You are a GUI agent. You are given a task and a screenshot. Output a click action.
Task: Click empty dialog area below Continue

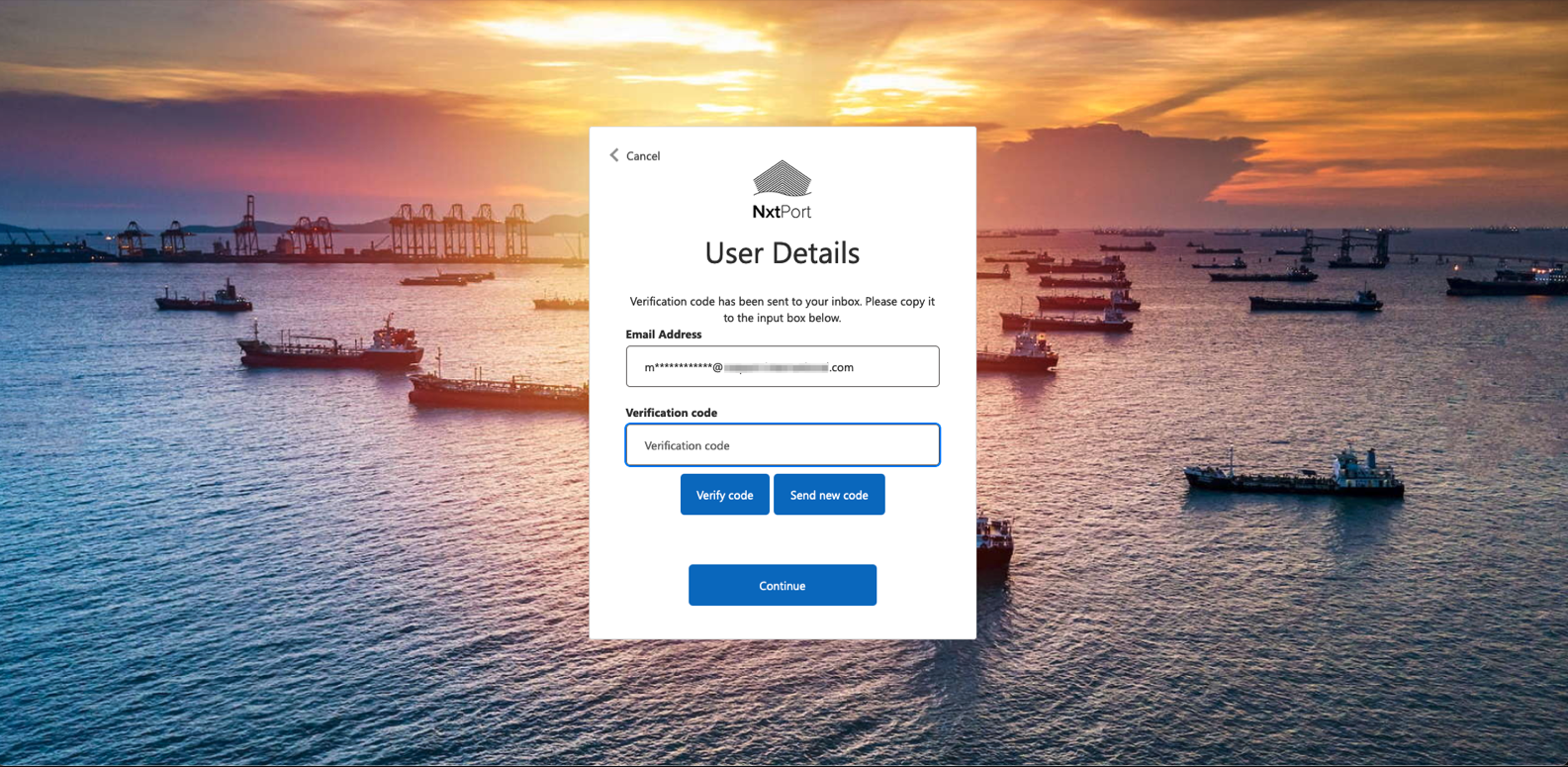coord(782,622)
